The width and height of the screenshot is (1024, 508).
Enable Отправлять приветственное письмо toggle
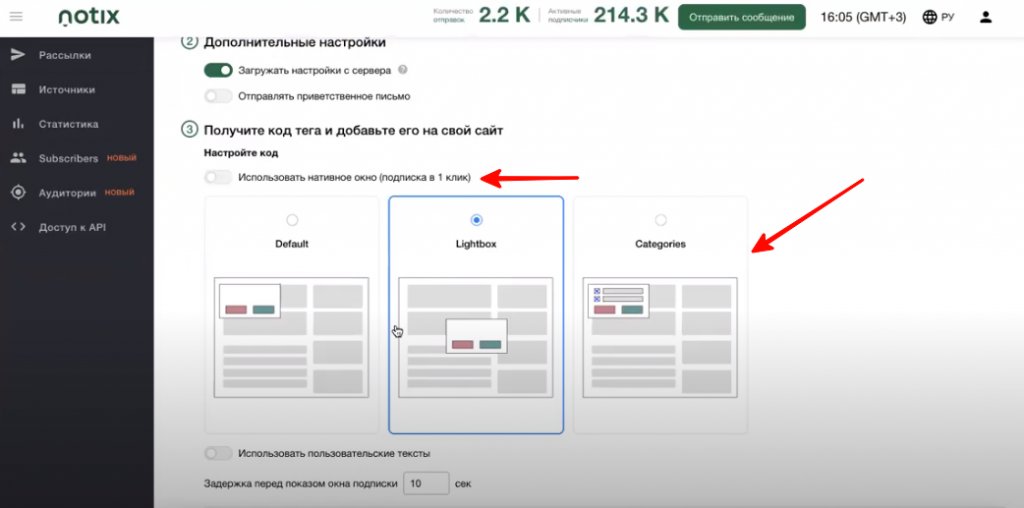[218, 96]
